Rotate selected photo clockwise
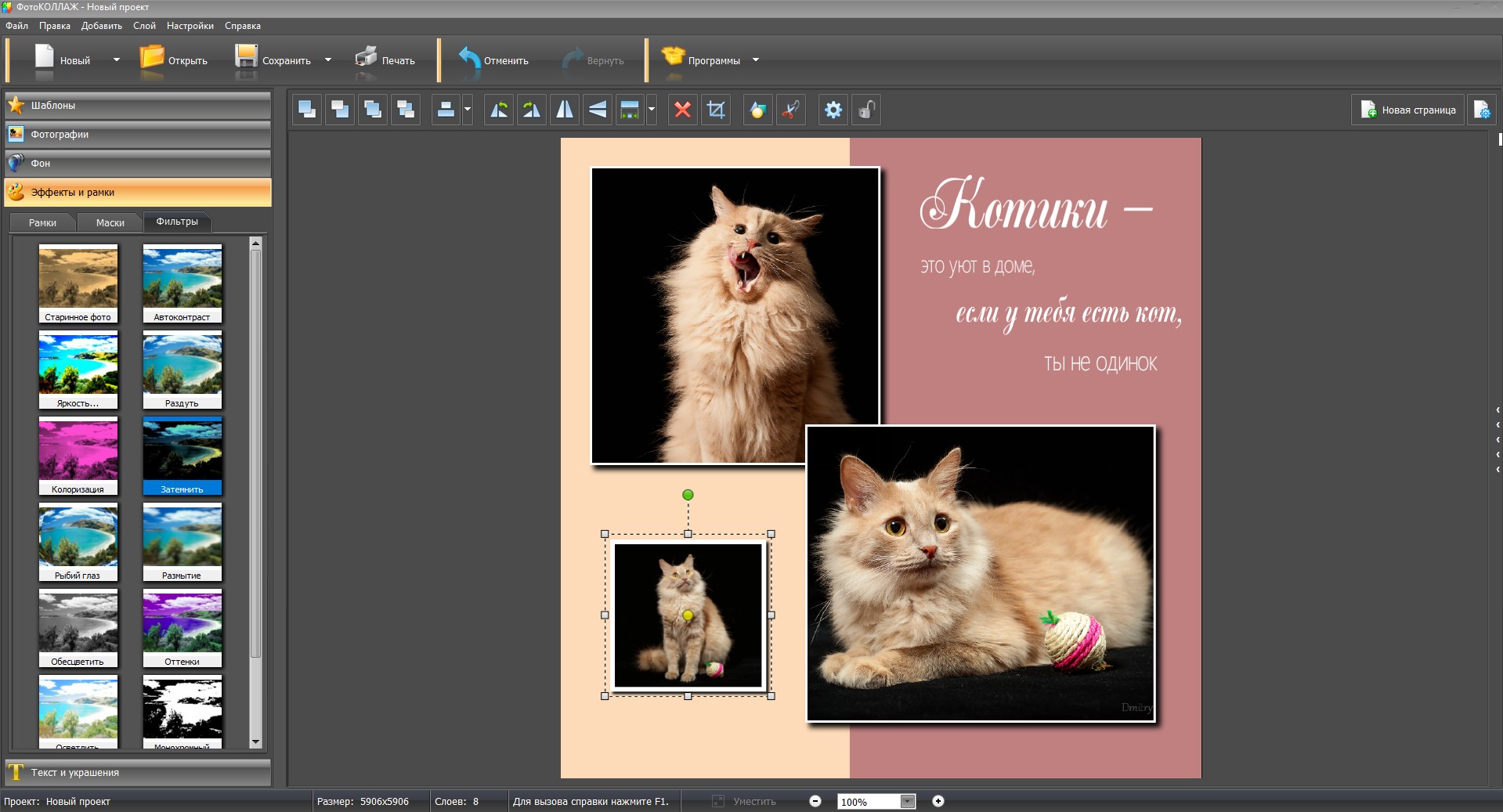Viewport: 1503px width, 812px height. click(x=532, y=110)
